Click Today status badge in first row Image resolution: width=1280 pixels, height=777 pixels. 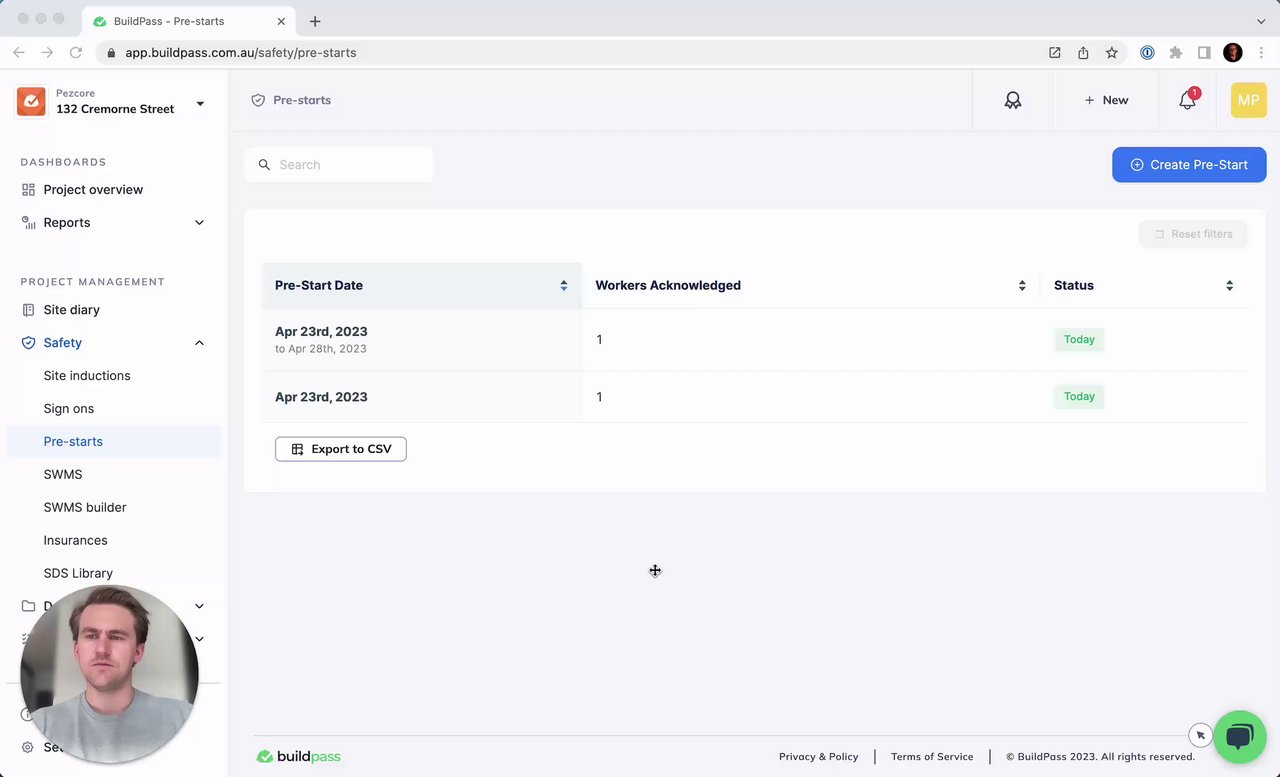(x=1079, y=340)
